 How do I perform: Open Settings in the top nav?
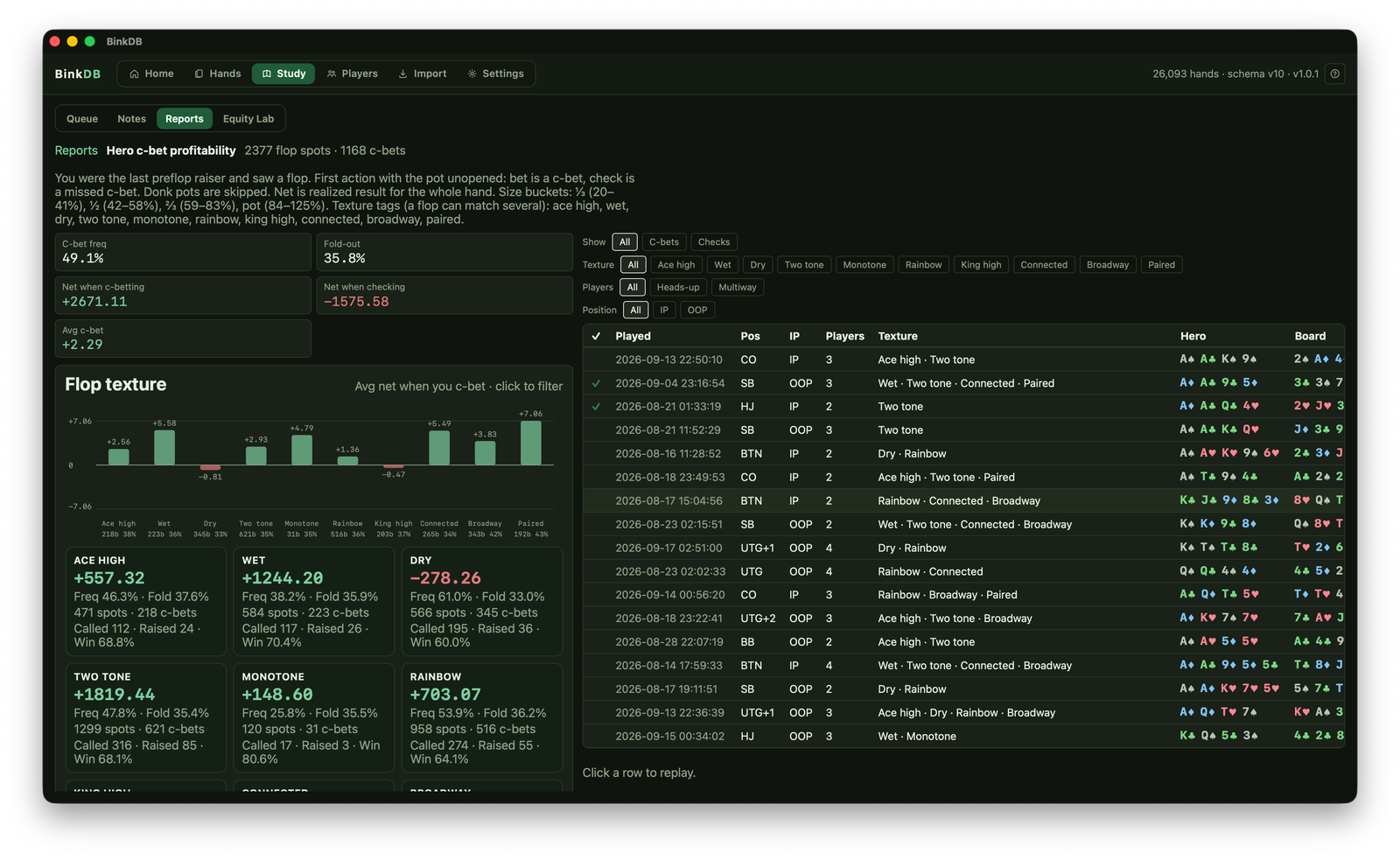pyautogui.click(x=495, y=73)
